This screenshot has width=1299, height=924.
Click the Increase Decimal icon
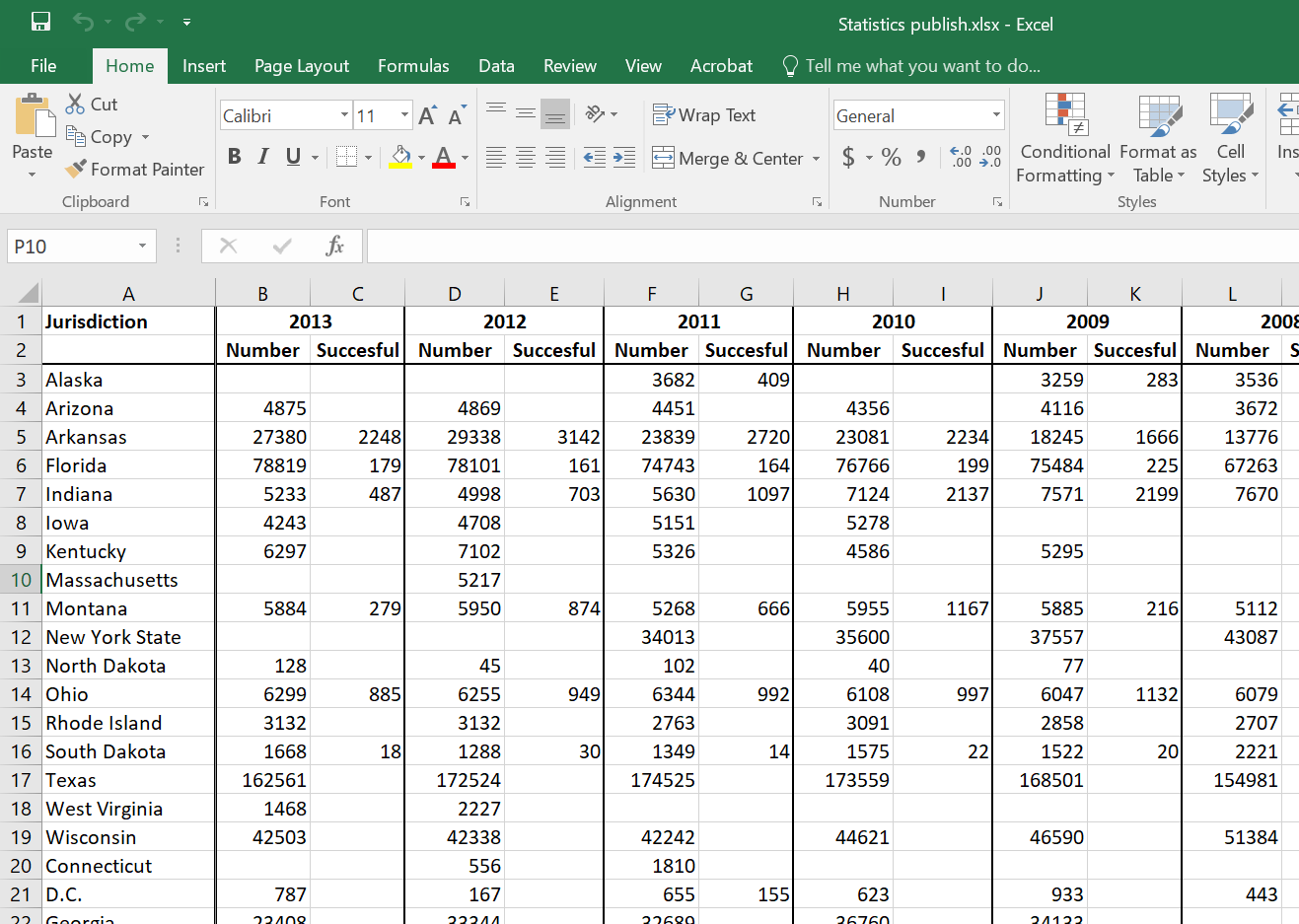pyautogui.click(x=960, y=158)
